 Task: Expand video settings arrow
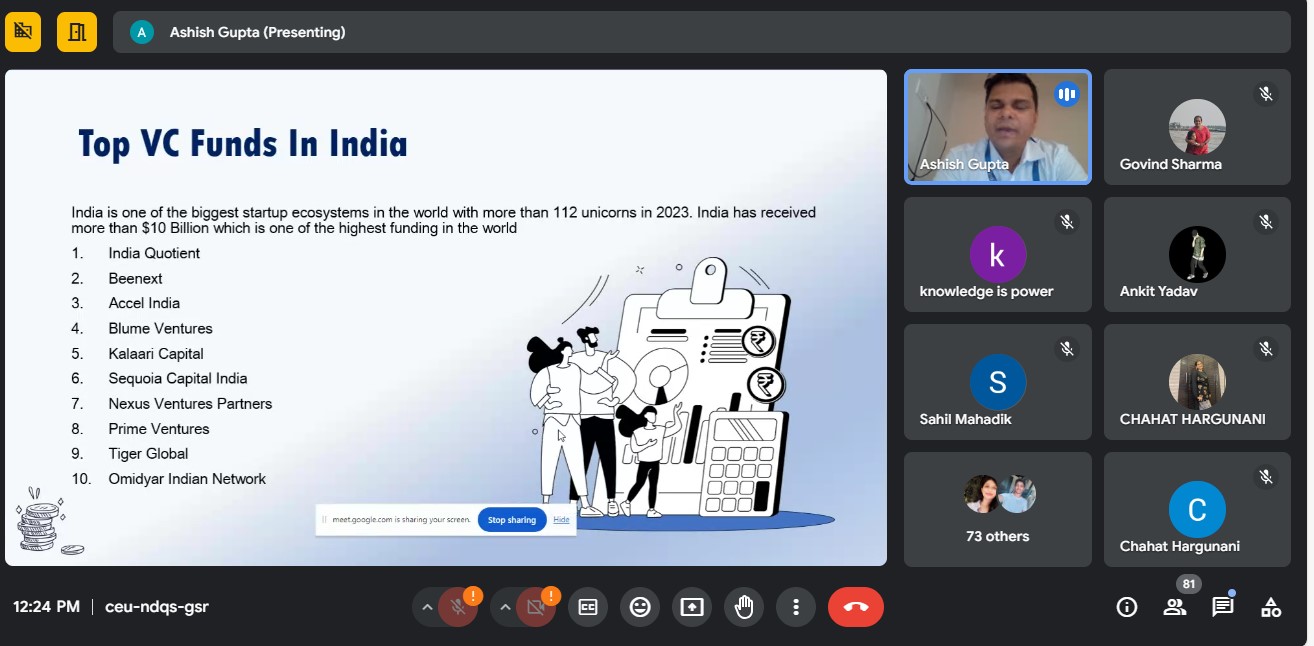[x=505, y=607]
